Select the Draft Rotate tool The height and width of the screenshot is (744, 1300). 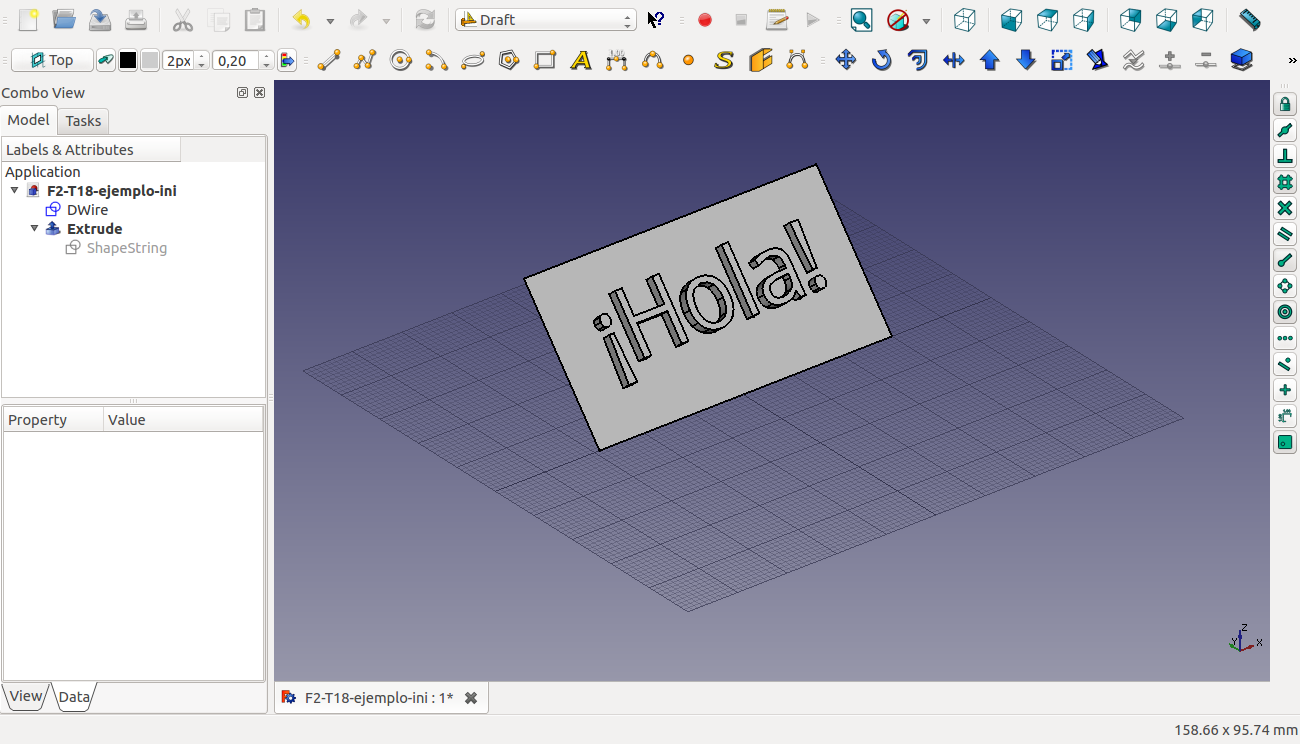pos(881,61)
